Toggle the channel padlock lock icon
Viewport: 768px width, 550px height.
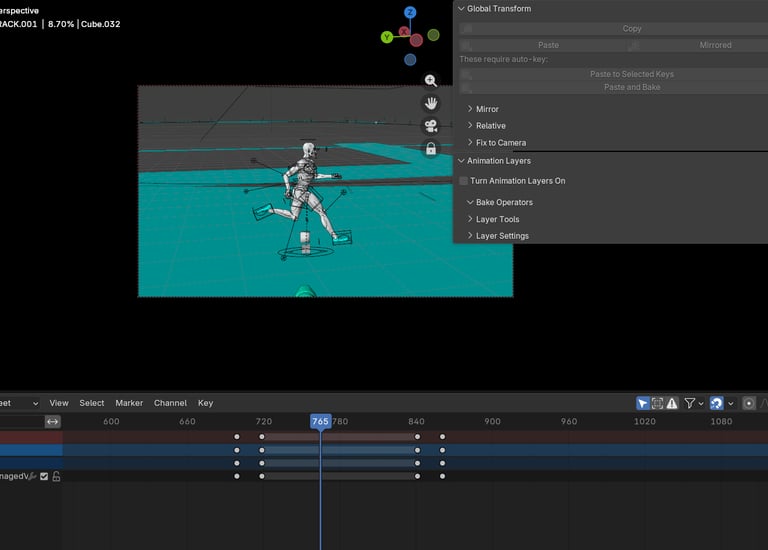[56, 476]
